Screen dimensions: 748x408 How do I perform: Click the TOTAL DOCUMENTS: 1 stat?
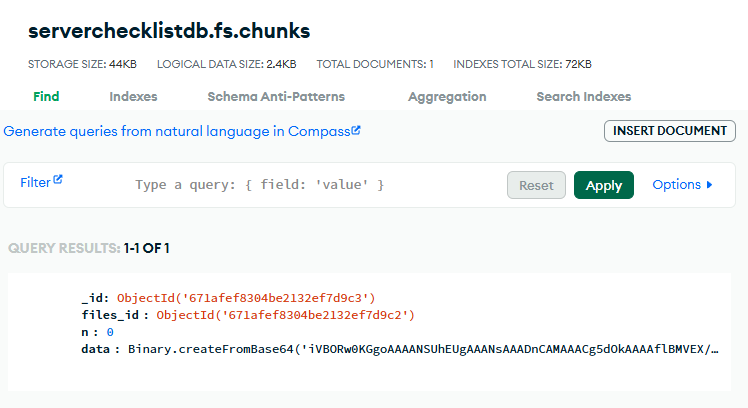[x=375, y=64]
